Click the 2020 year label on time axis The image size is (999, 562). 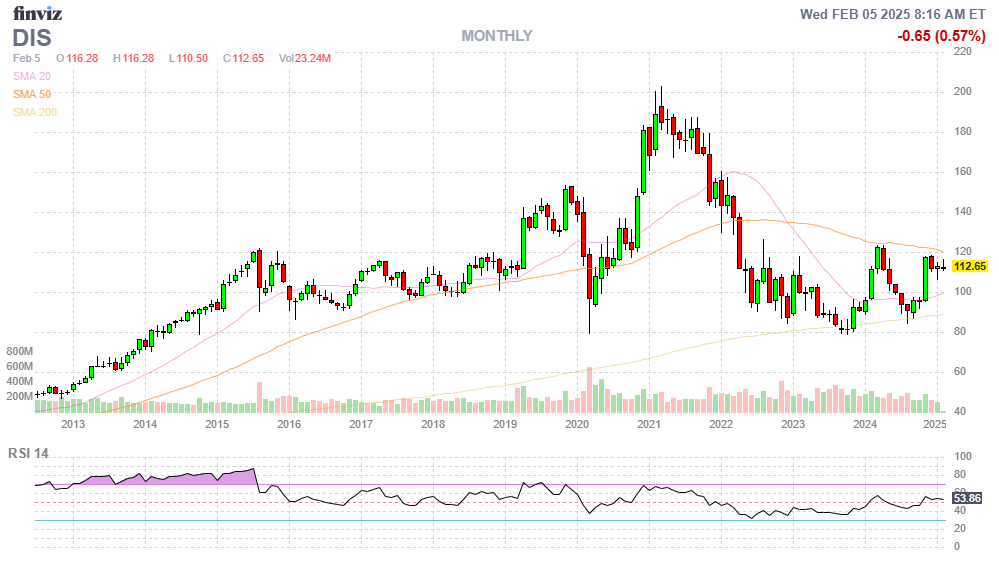(577, 424)
